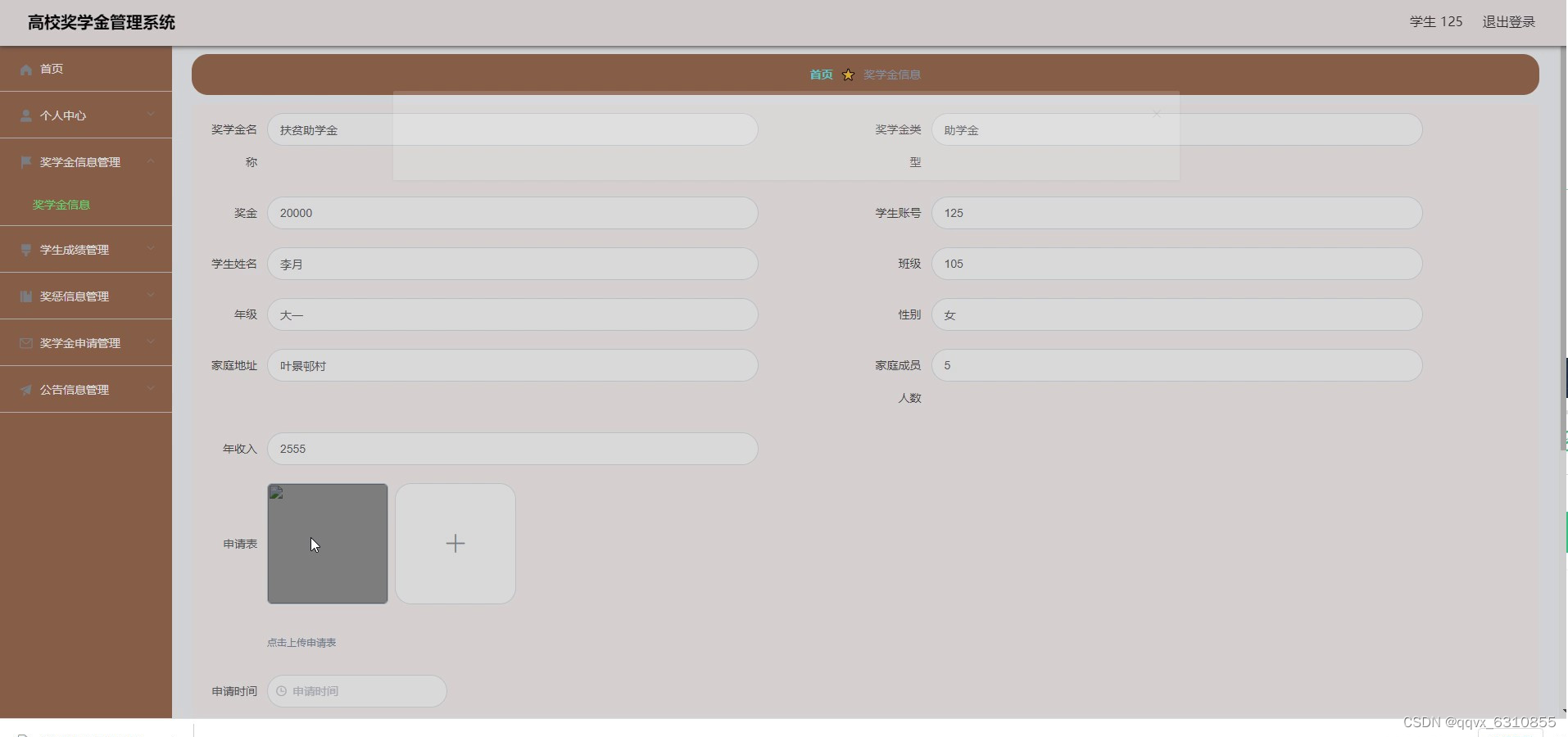1568x737 pixels.
Task: Focus the 性别 field showing 女
Action: tap(1176, 314)
